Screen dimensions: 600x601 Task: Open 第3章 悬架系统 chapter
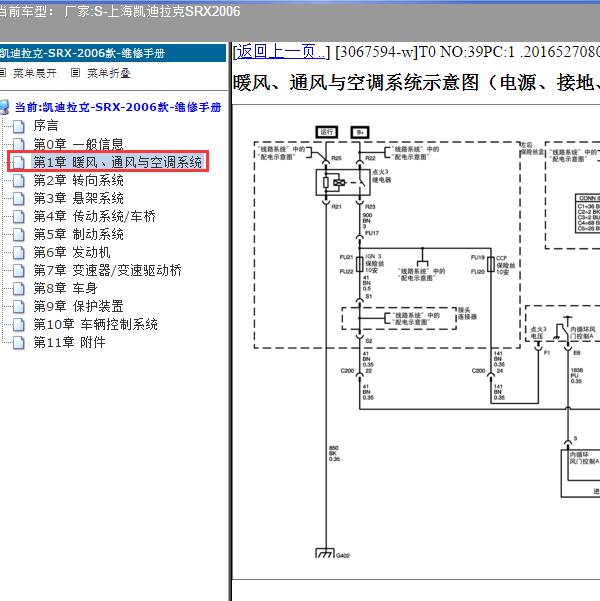(79, 198)
